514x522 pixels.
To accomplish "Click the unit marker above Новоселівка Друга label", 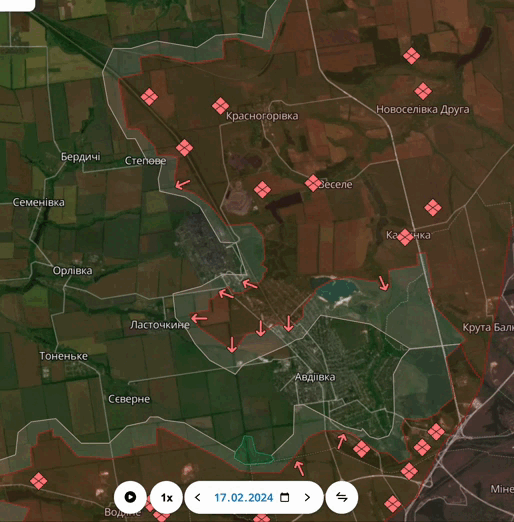I will tap(423, 91).
